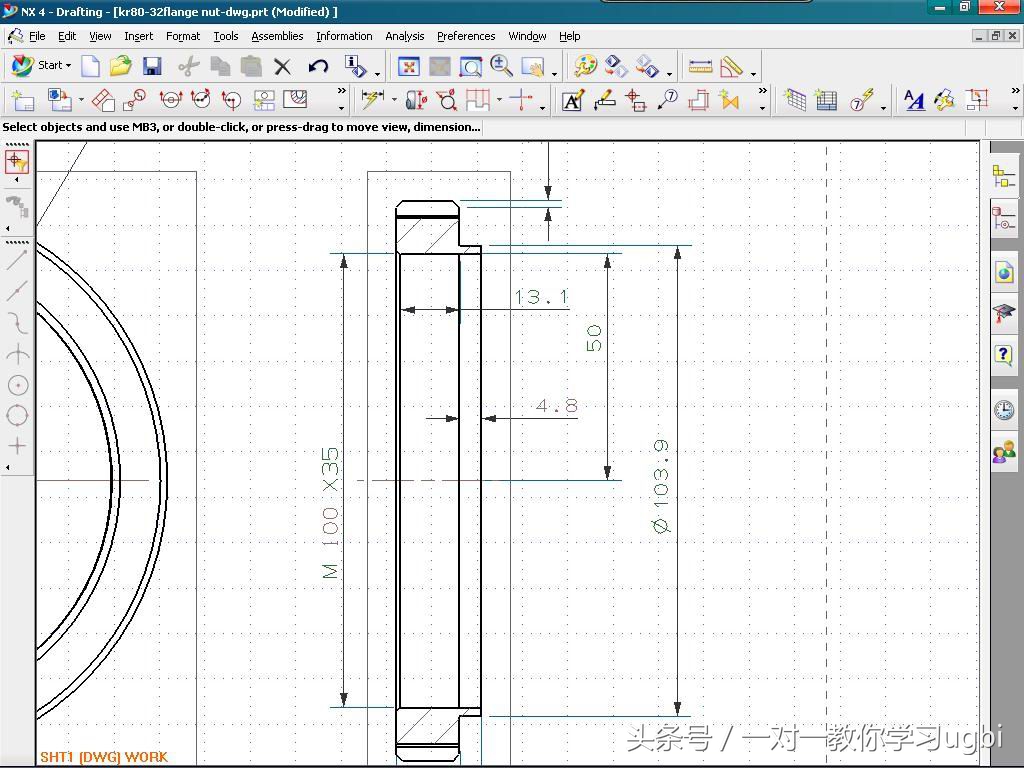Expand the Information icon dropdown arrow
1024x768 pixels.
pos(377,72)
